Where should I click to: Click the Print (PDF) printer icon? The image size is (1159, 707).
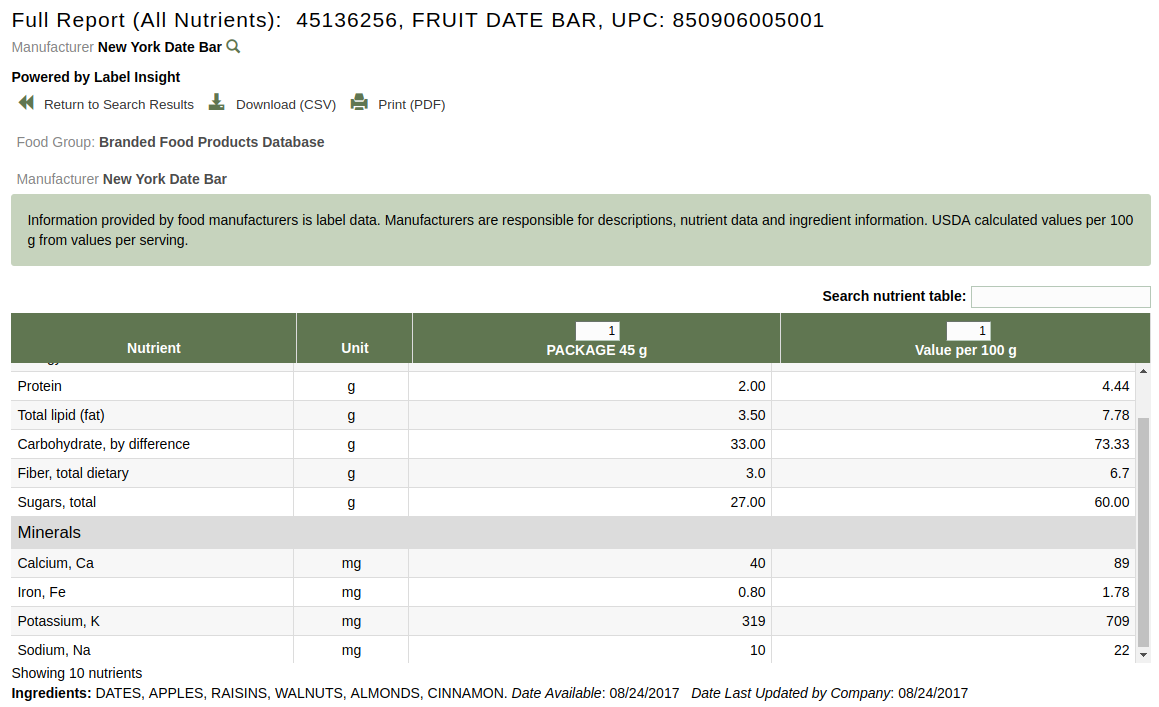point(358,102)
